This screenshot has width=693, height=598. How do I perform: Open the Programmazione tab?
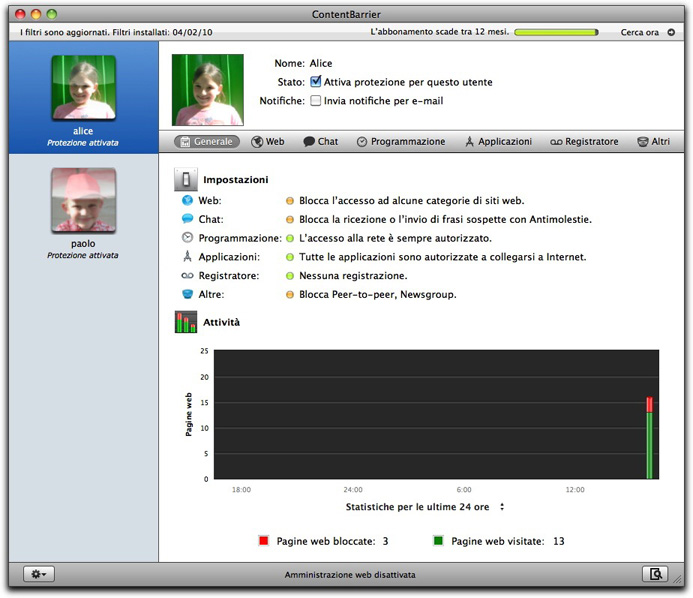[x=401, y=141]
